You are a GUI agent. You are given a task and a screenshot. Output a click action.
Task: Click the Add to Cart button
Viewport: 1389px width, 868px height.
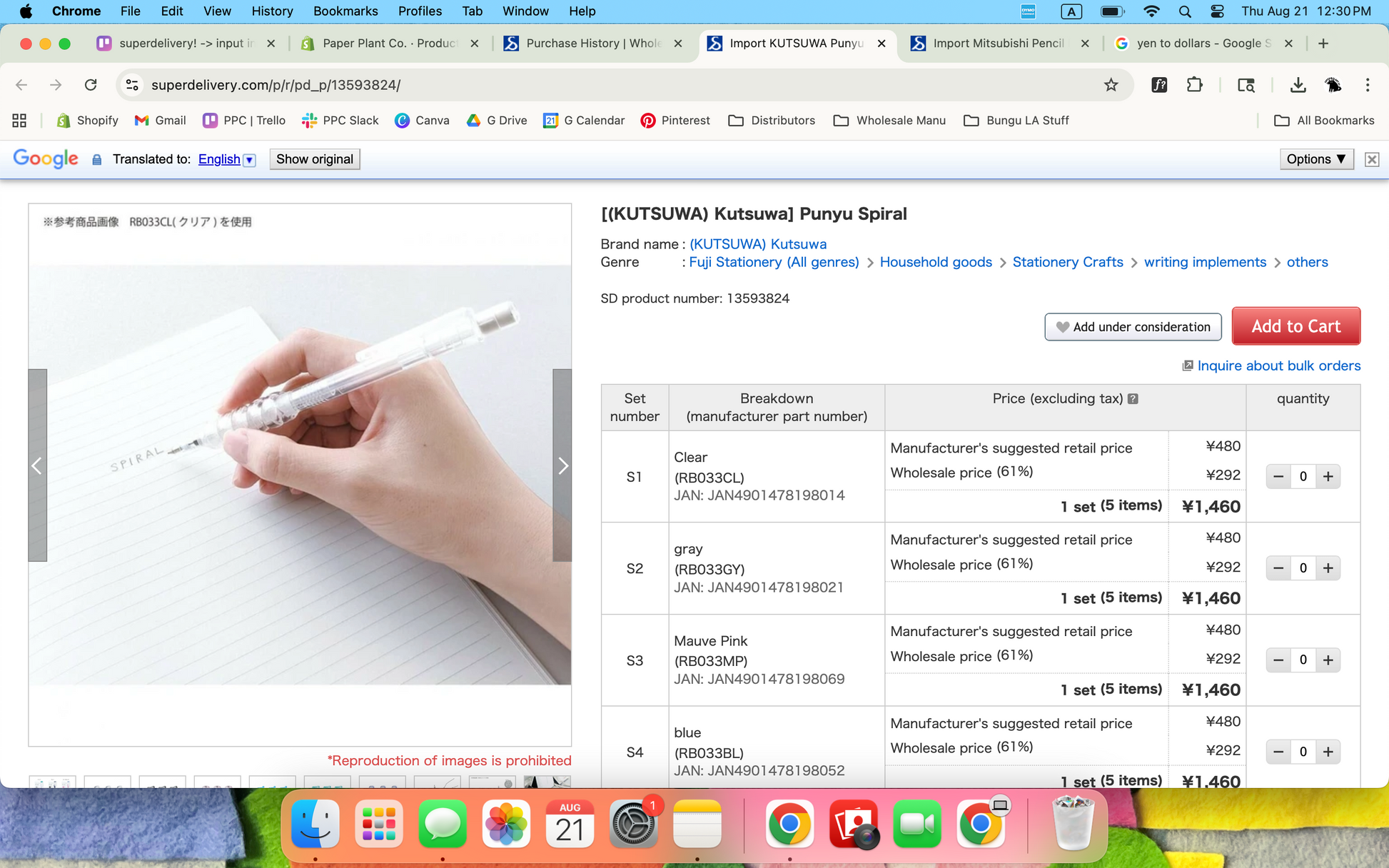1295,326
